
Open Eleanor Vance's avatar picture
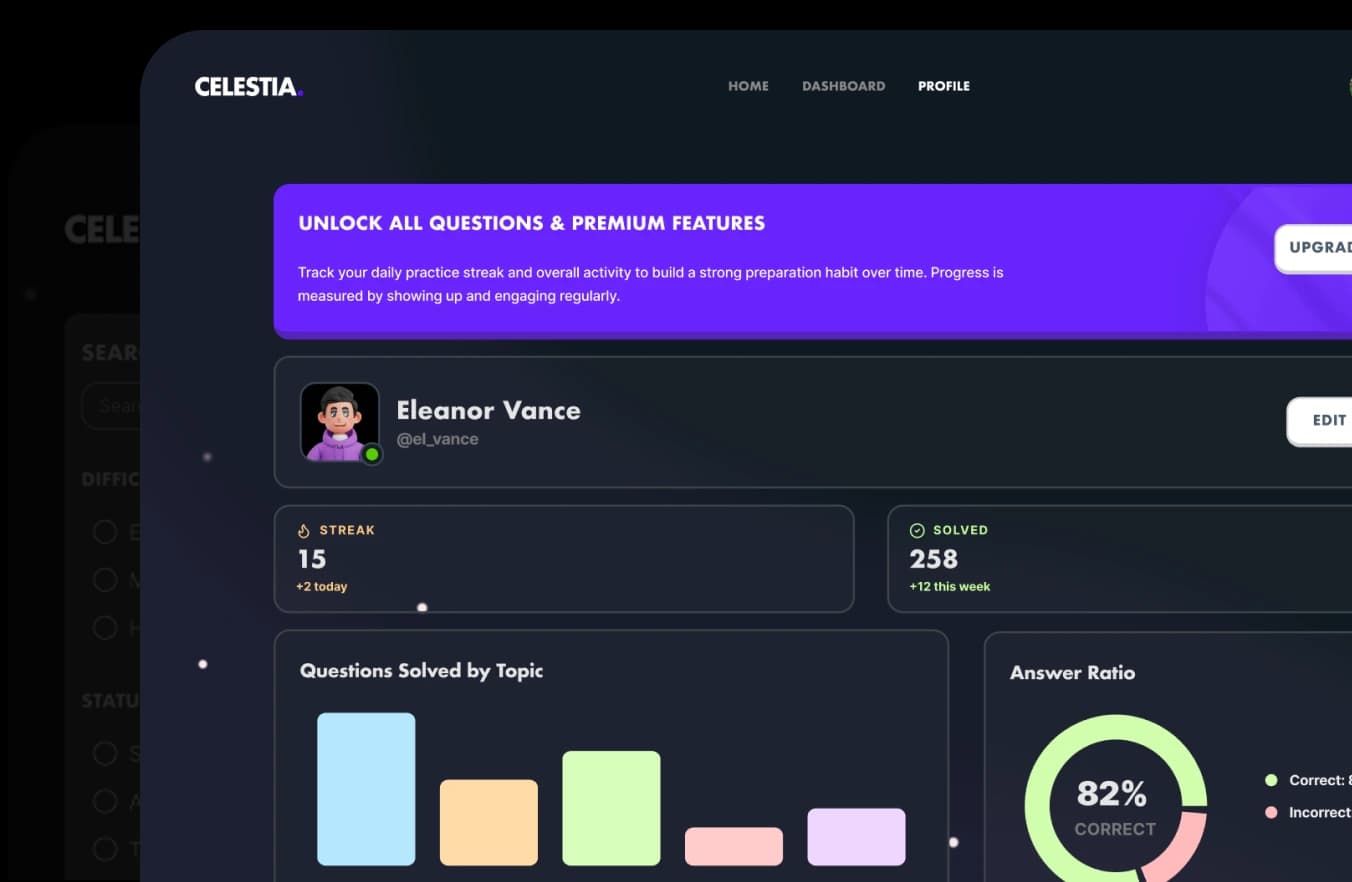pyautogui.click(x=339, y=422)
